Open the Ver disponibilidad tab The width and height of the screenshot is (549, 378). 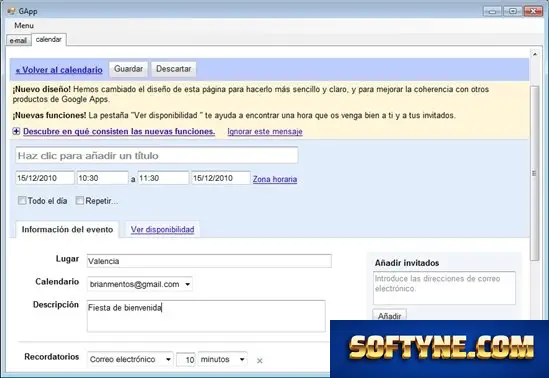162,230
